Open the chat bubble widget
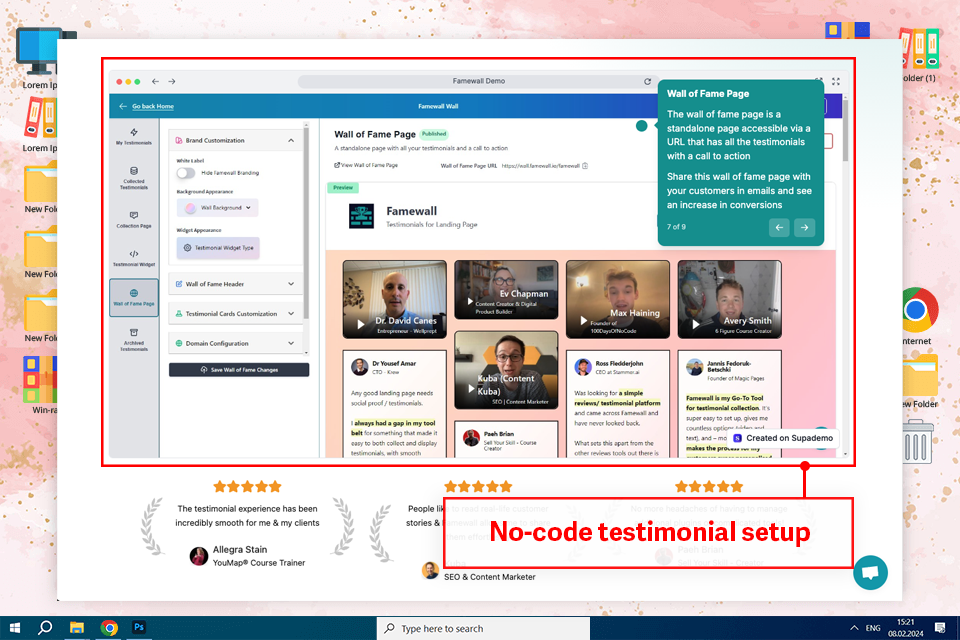The image size is (960, 640). tap(870, 573)
